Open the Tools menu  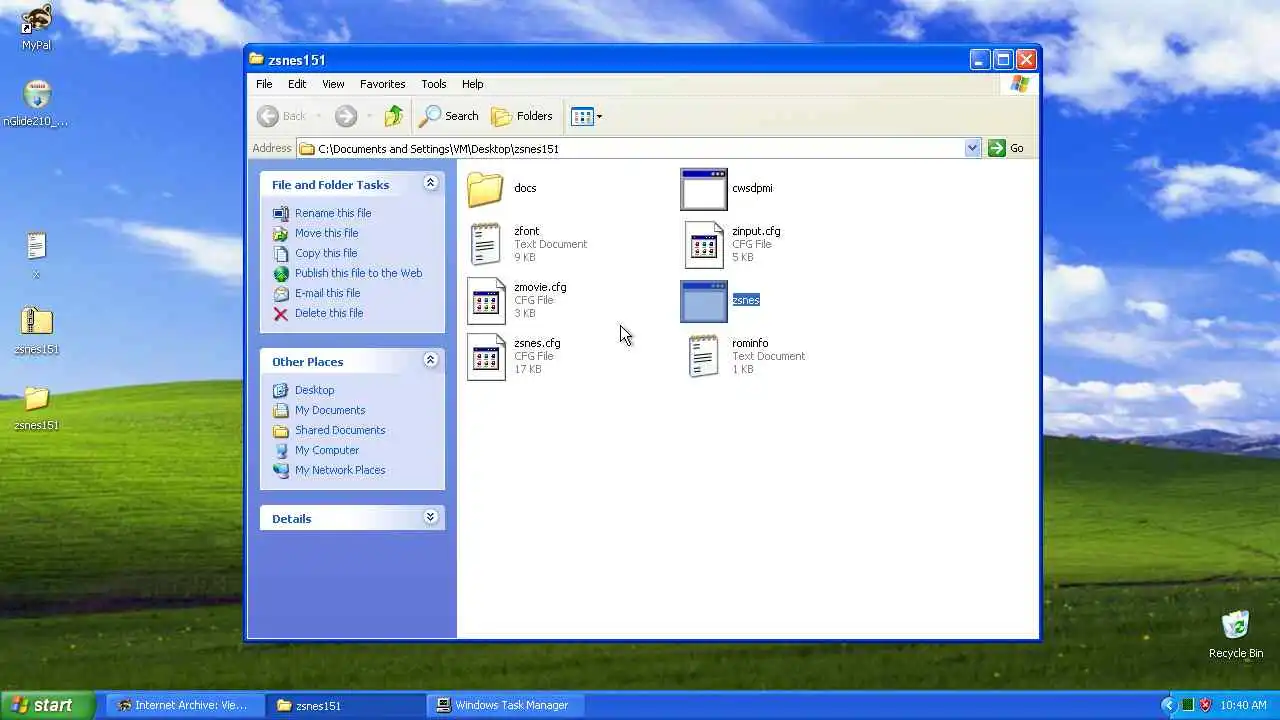pos(434,84)
